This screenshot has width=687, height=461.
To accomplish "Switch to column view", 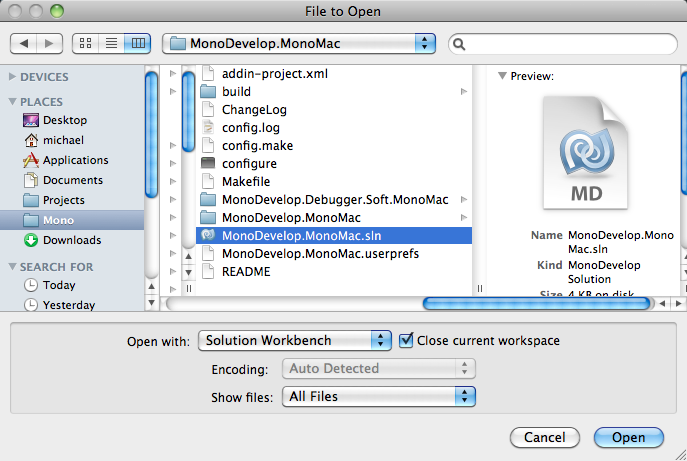I will click(138, 43).
